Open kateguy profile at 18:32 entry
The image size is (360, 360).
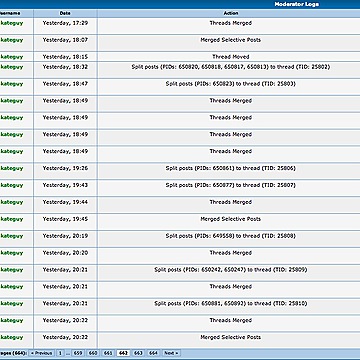pyautogui.click(x=12, y=67)
